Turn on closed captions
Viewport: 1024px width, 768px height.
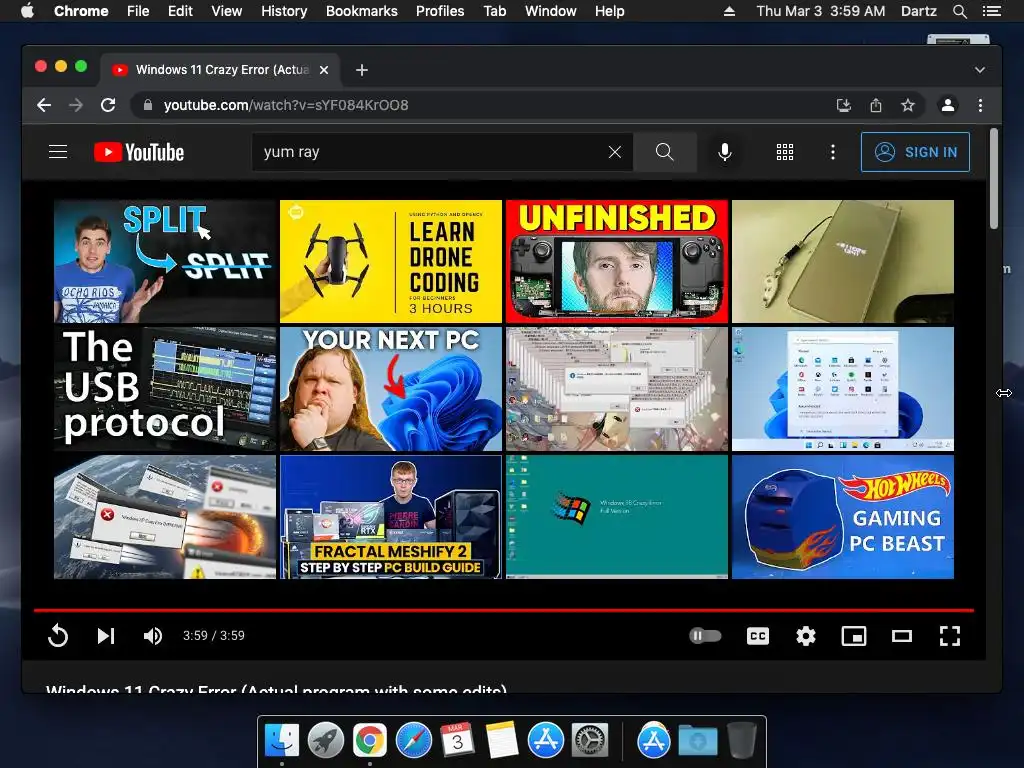[x=758, y=635]
